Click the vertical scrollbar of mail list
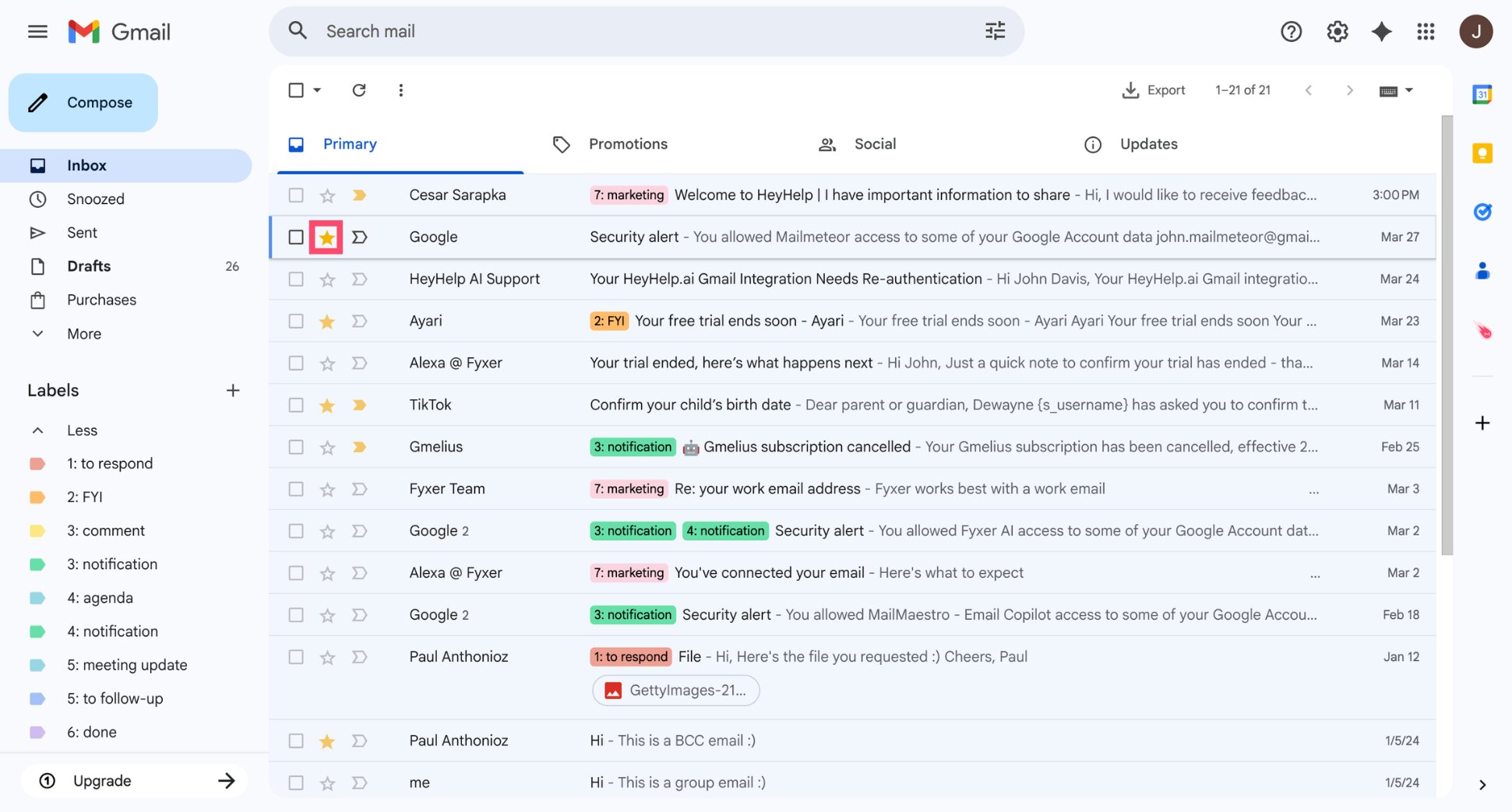This screenshot has width=1512, height=812. click(x=1447, y=335)
